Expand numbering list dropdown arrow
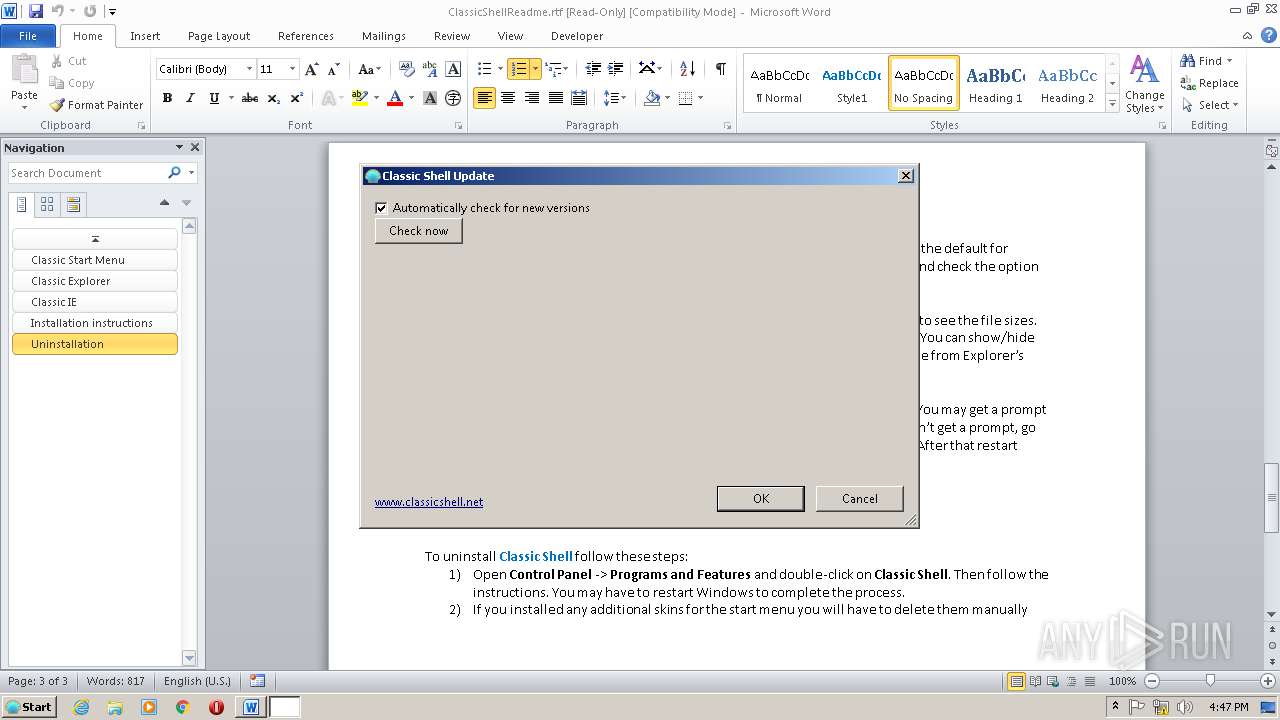 (x=536, y=69)
